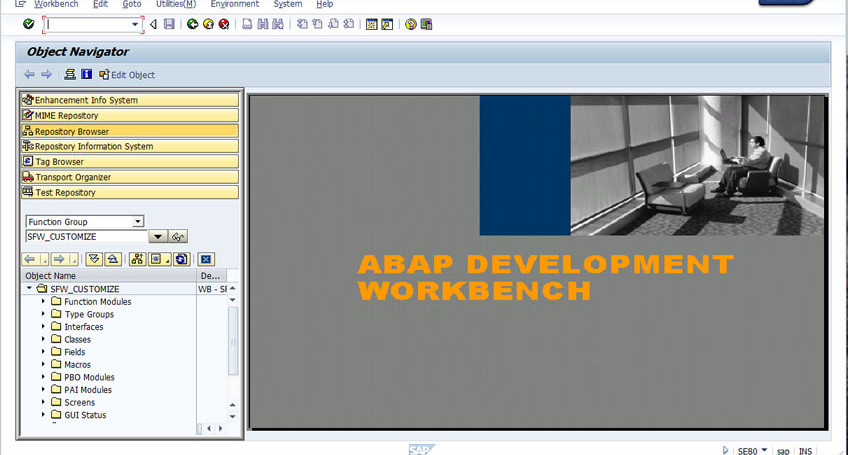Click the Generate Shortcut icon
Screen dimensions: 848x455
point(387,24)
